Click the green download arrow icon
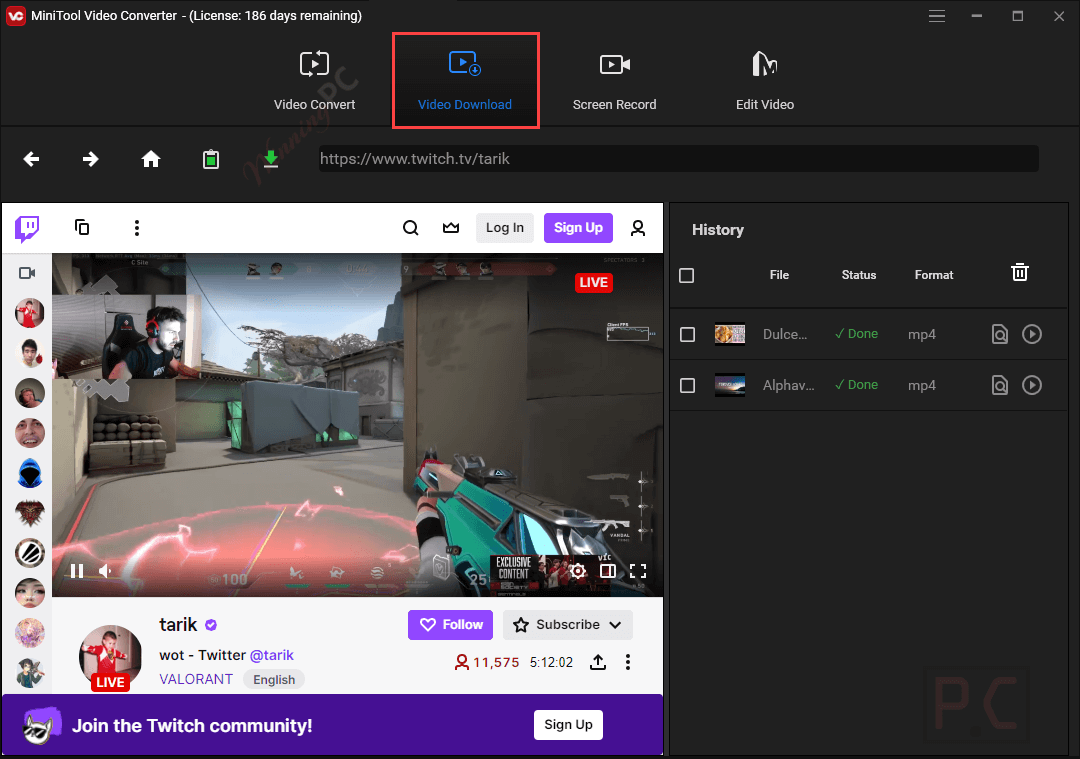 click(x=270, y=159)
